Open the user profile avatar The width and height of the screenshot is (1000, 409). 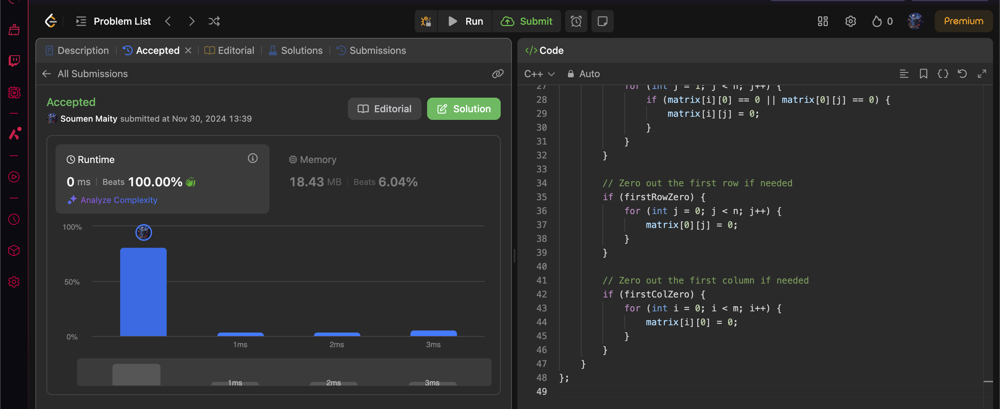click(x=915, y=21)
